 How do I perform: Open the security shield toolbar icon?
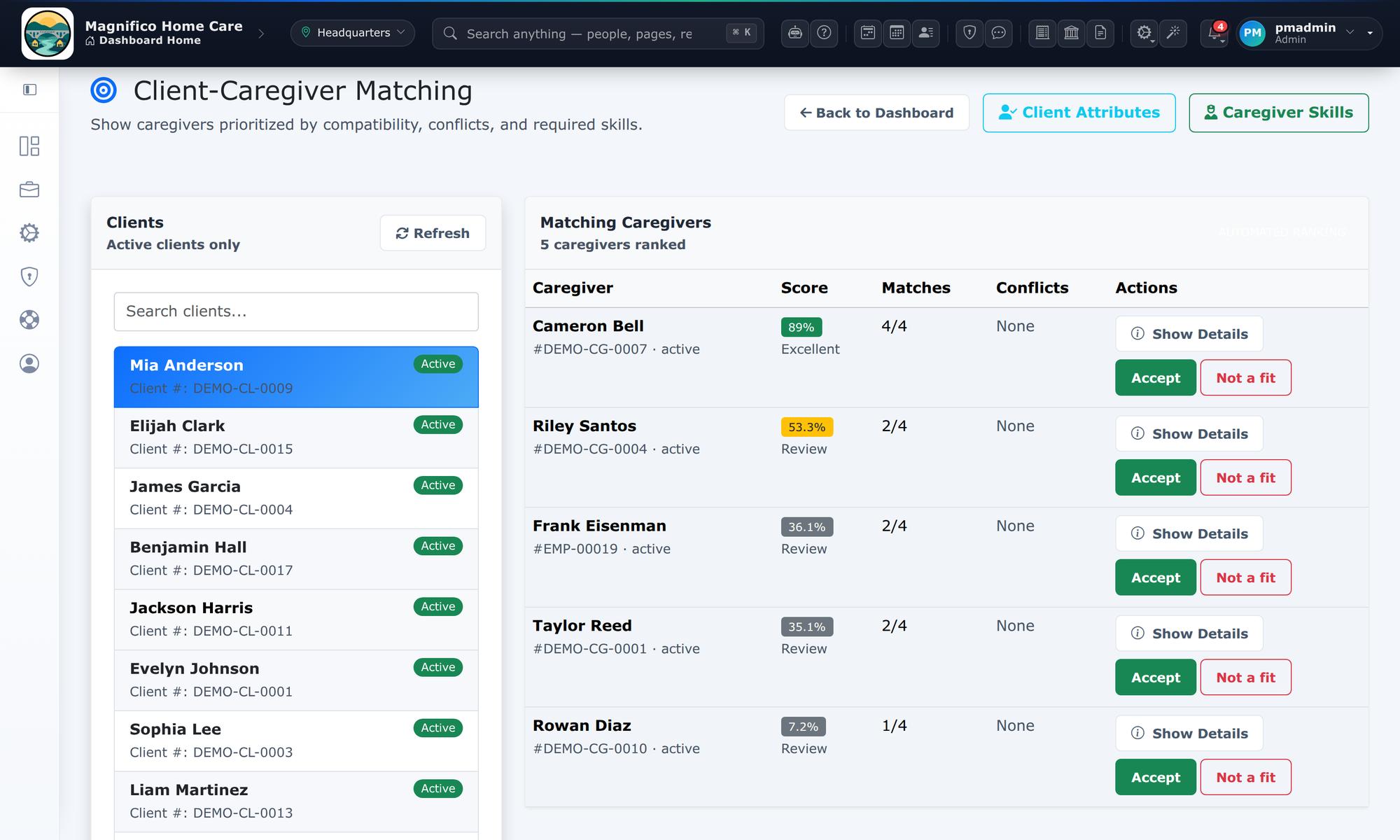pyautogui.click(x=969, y=33)
